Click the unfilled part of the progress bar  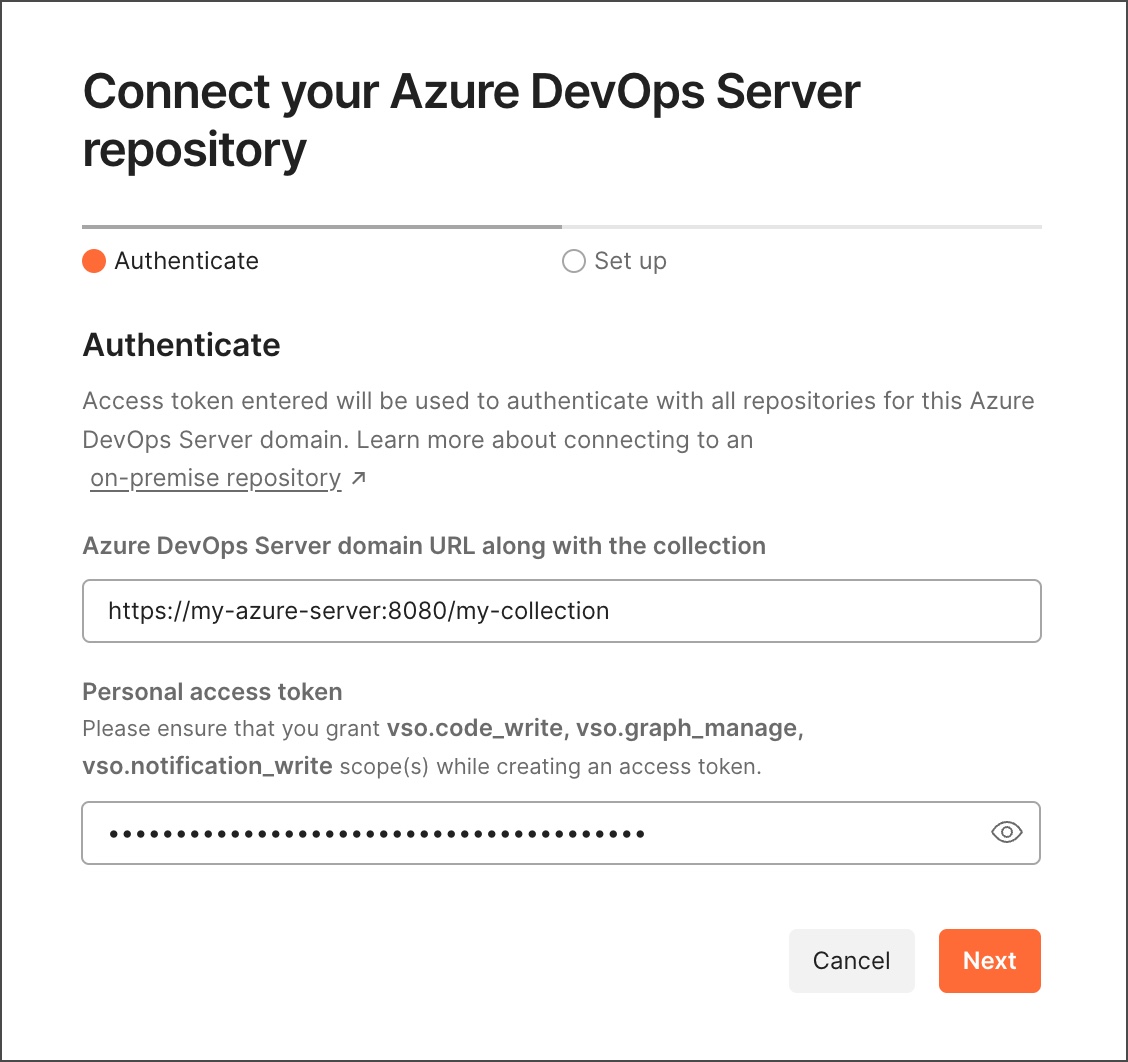801,227
